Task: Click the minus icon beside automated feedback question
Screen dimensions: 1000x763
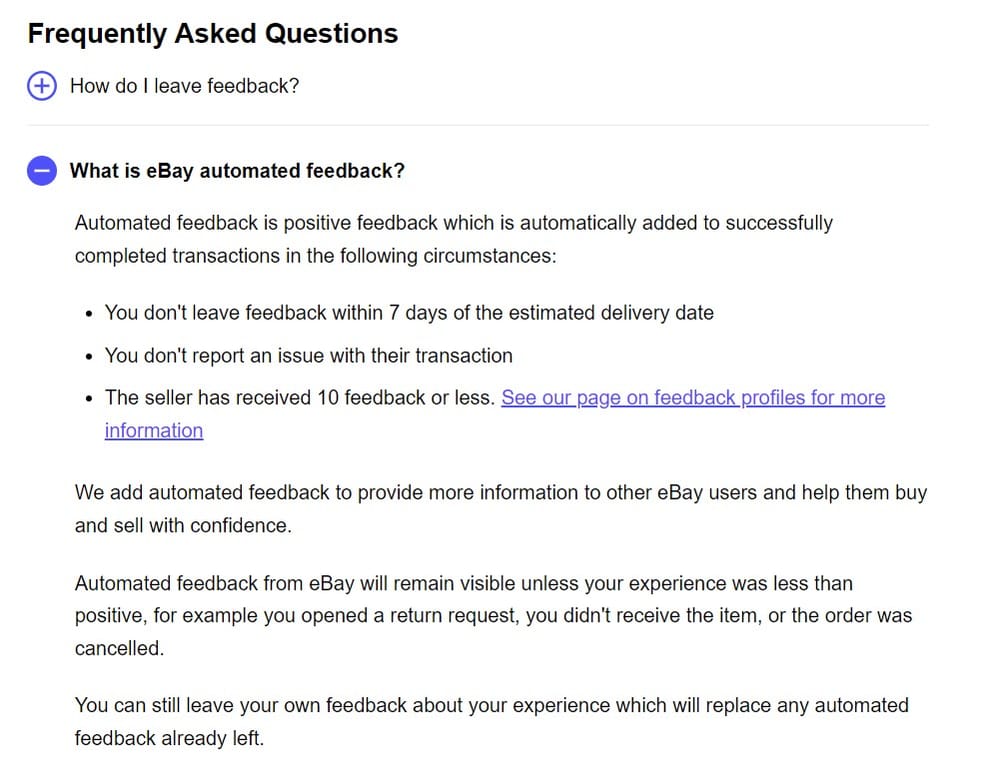Action: pos(41,171)
